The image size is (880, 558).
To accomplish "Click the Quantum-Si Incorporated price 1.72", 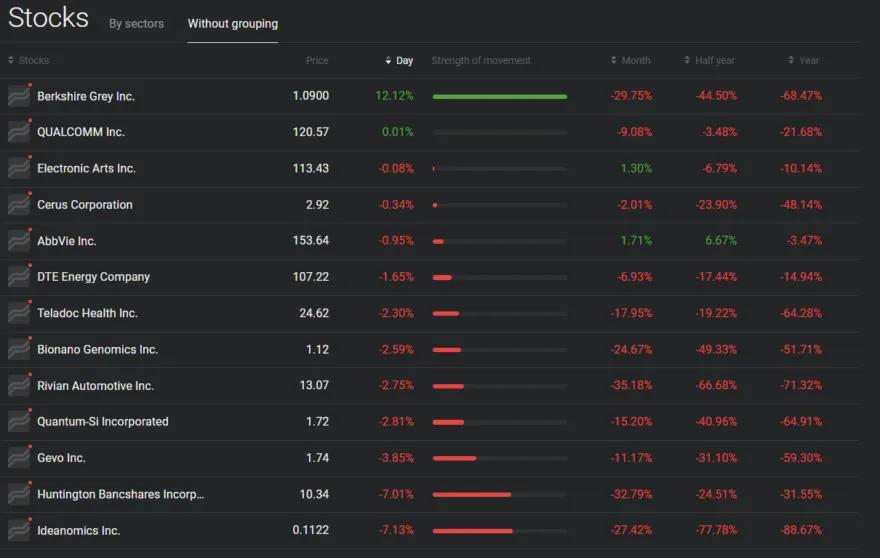I will pos(317,422).
